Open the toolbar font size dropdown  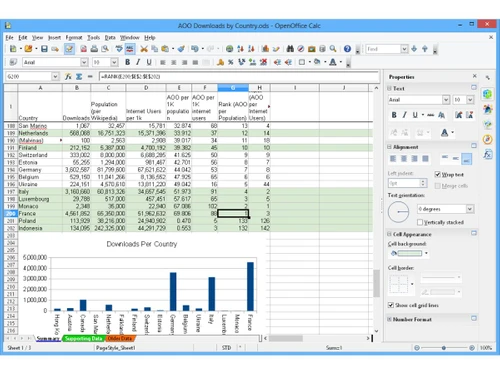tap(114, 62)
